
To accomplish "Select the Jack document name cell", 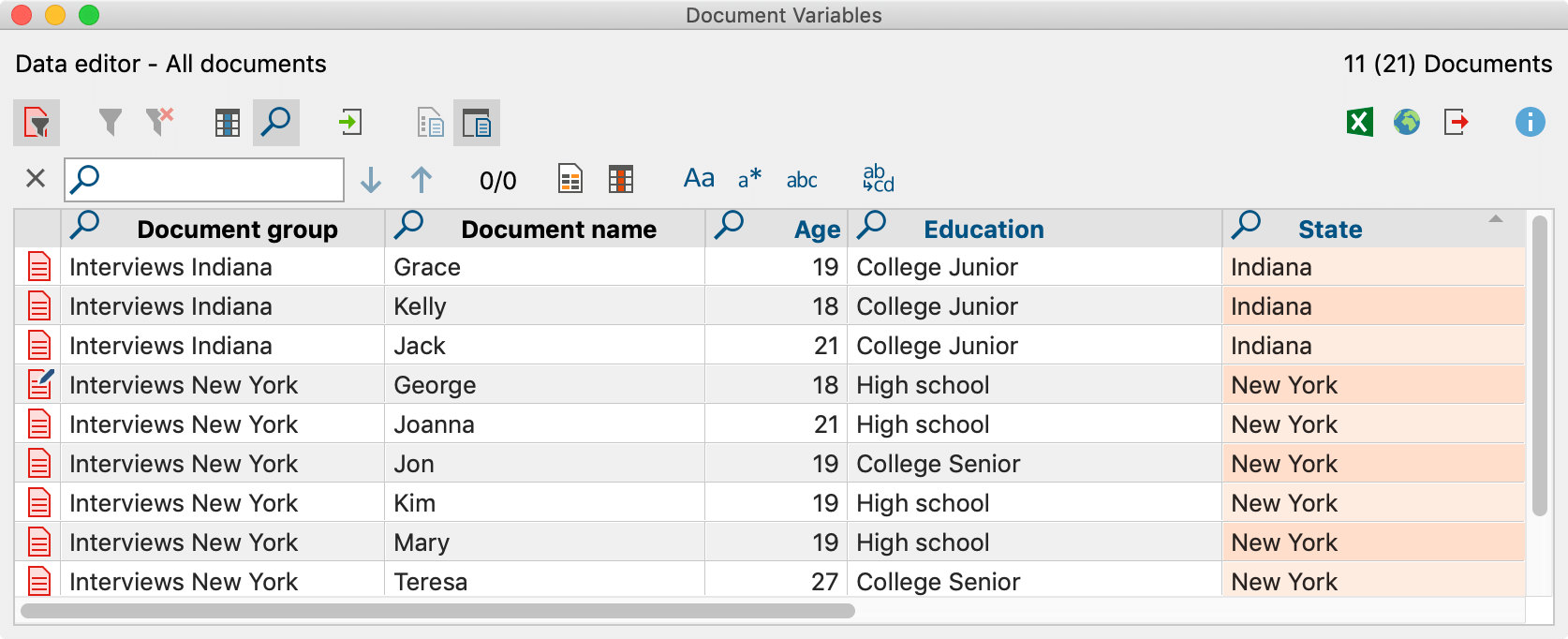I will pyautogui.click(x=544, y=346).
